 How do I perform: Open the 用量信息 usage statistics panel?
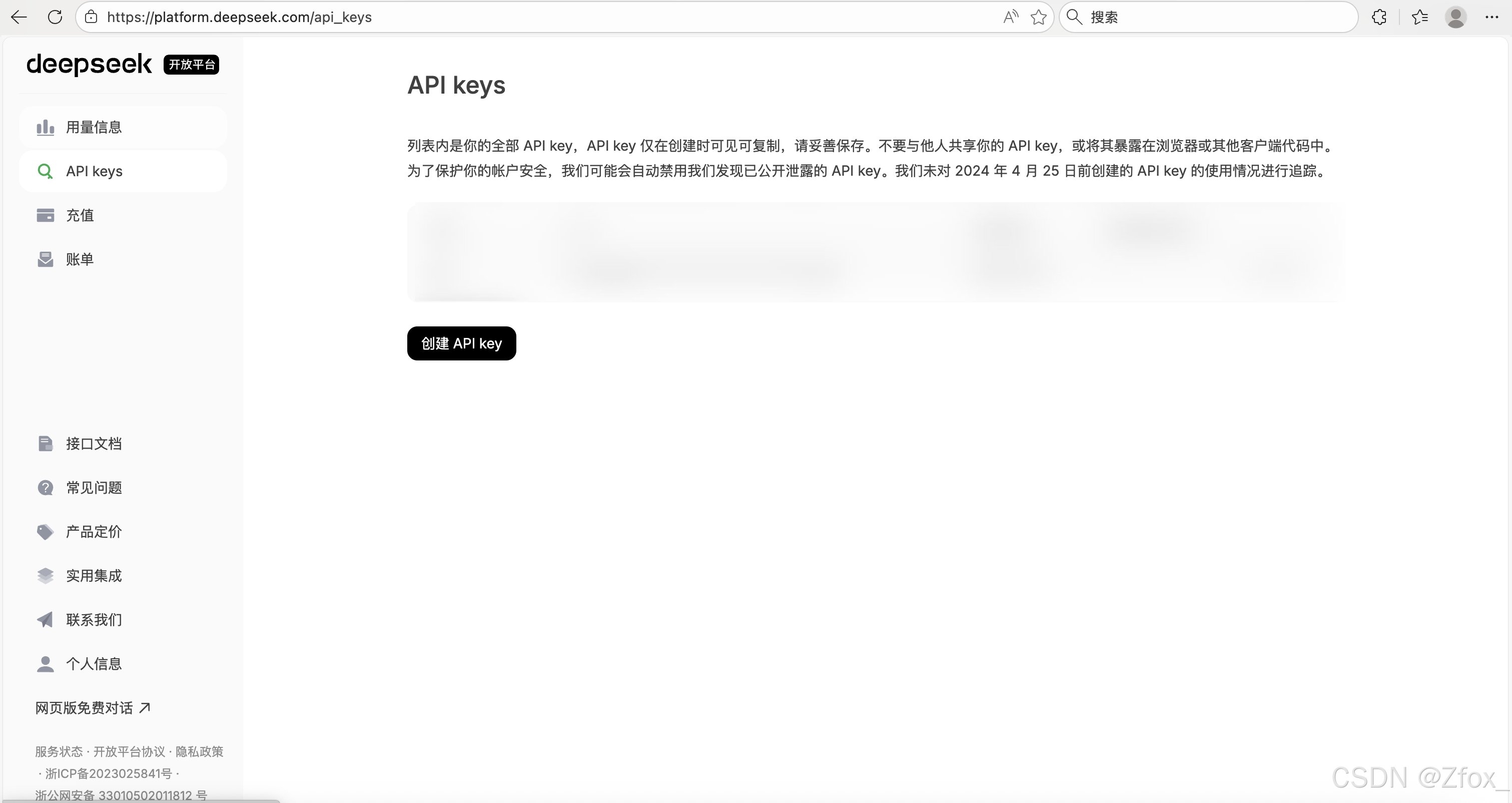pyautogui.click(x=94, y=127)
